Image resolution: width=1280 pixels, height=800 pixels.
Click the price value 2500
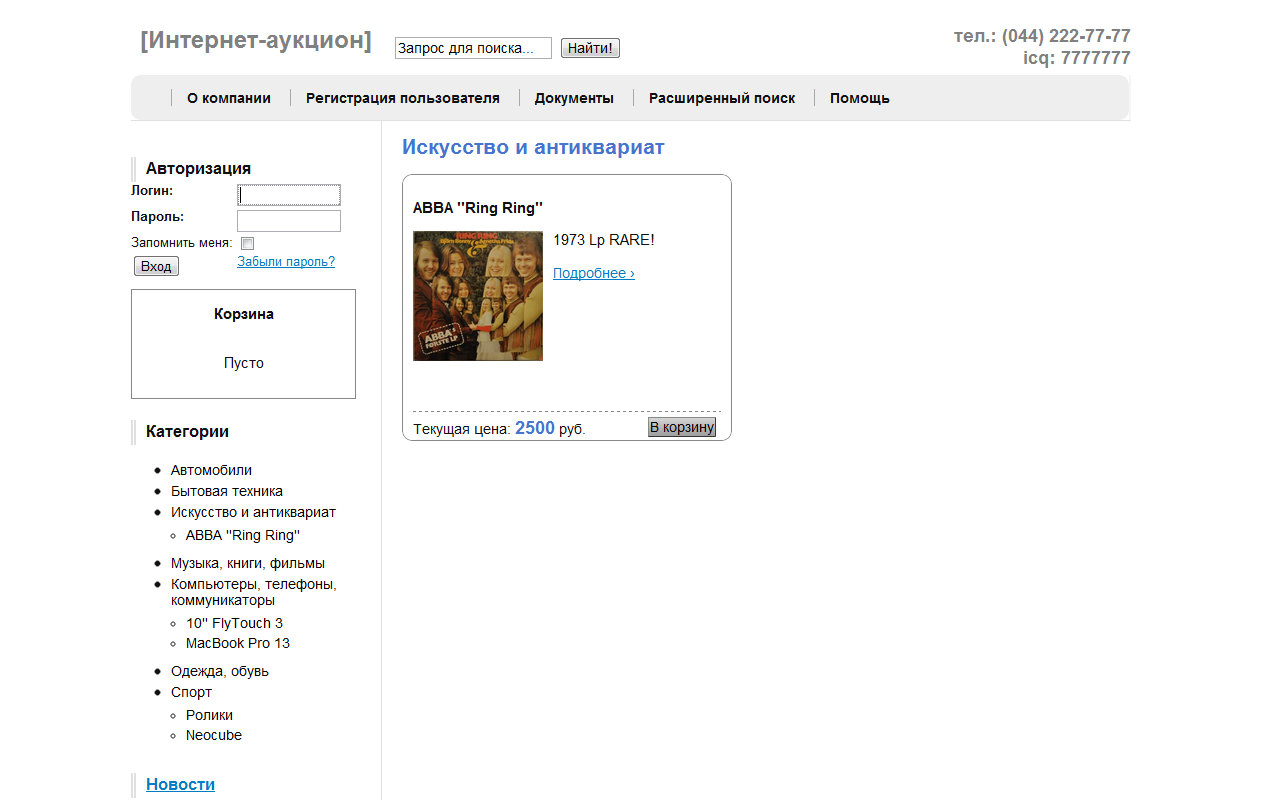click(535, 428)
